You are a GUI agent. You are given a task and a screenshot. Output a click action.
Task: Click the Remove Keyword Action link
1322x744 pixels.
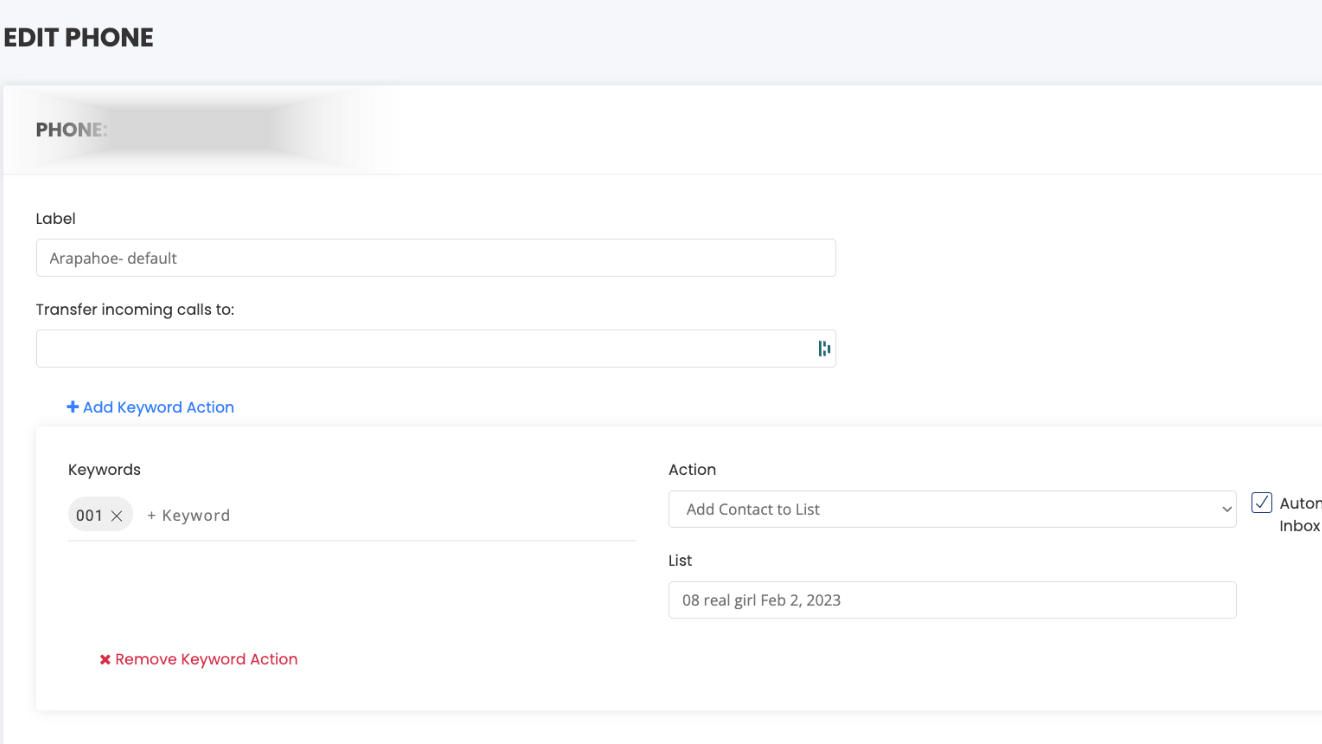pyautogui.click(x=206, y=660)
